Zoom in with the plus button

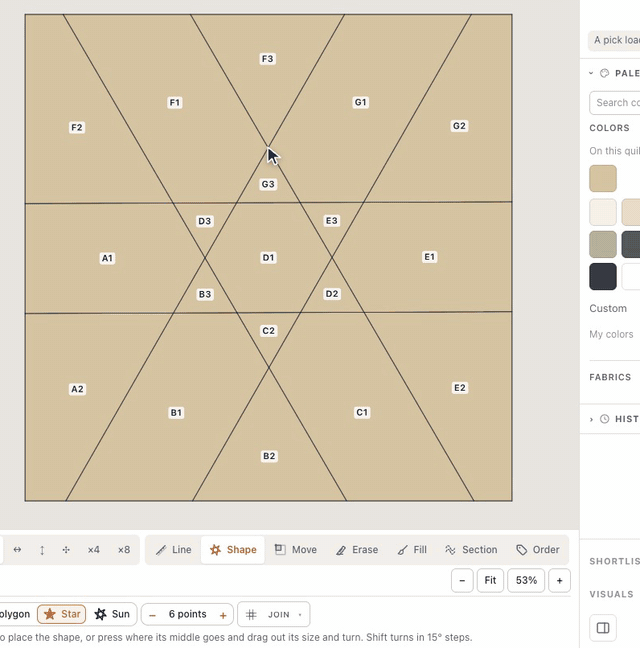559,581
